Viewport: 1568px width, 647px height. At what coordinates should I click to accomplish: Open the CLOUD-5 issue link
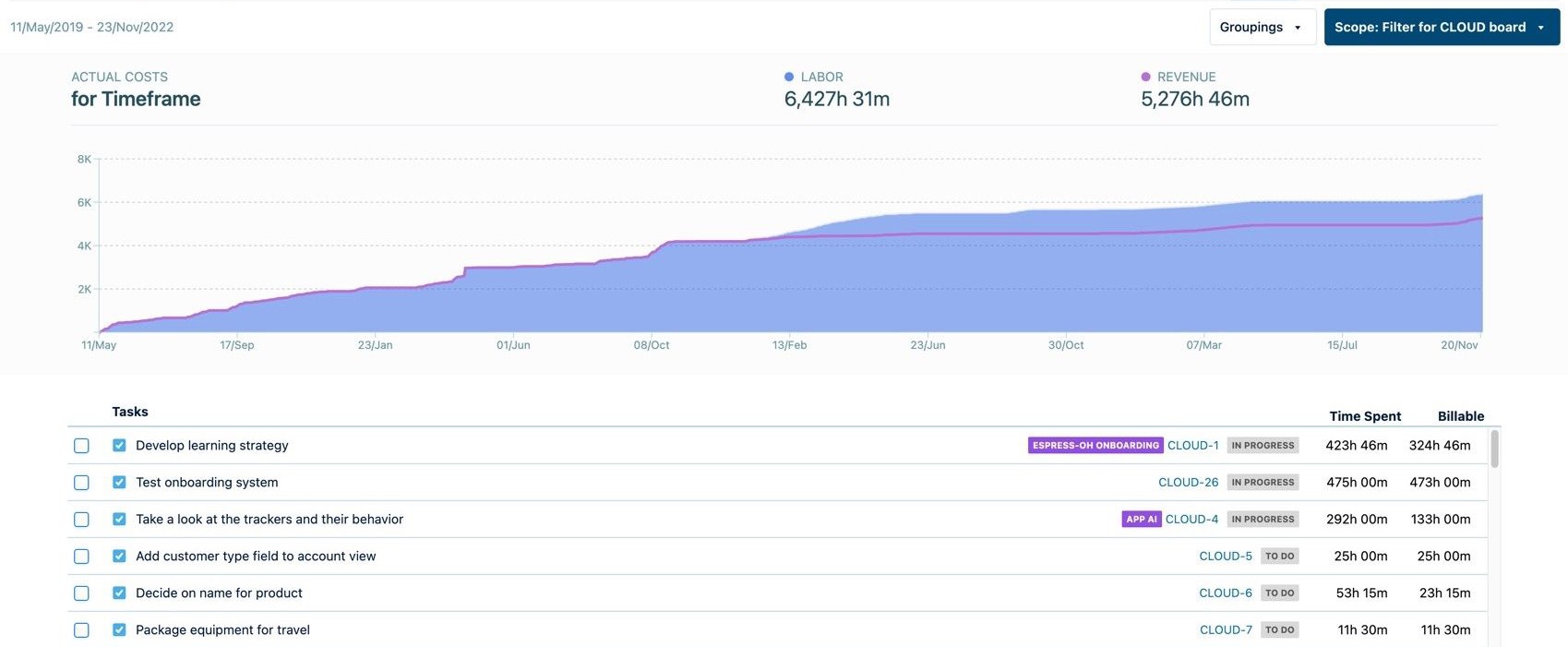(x=1225, y=556)
